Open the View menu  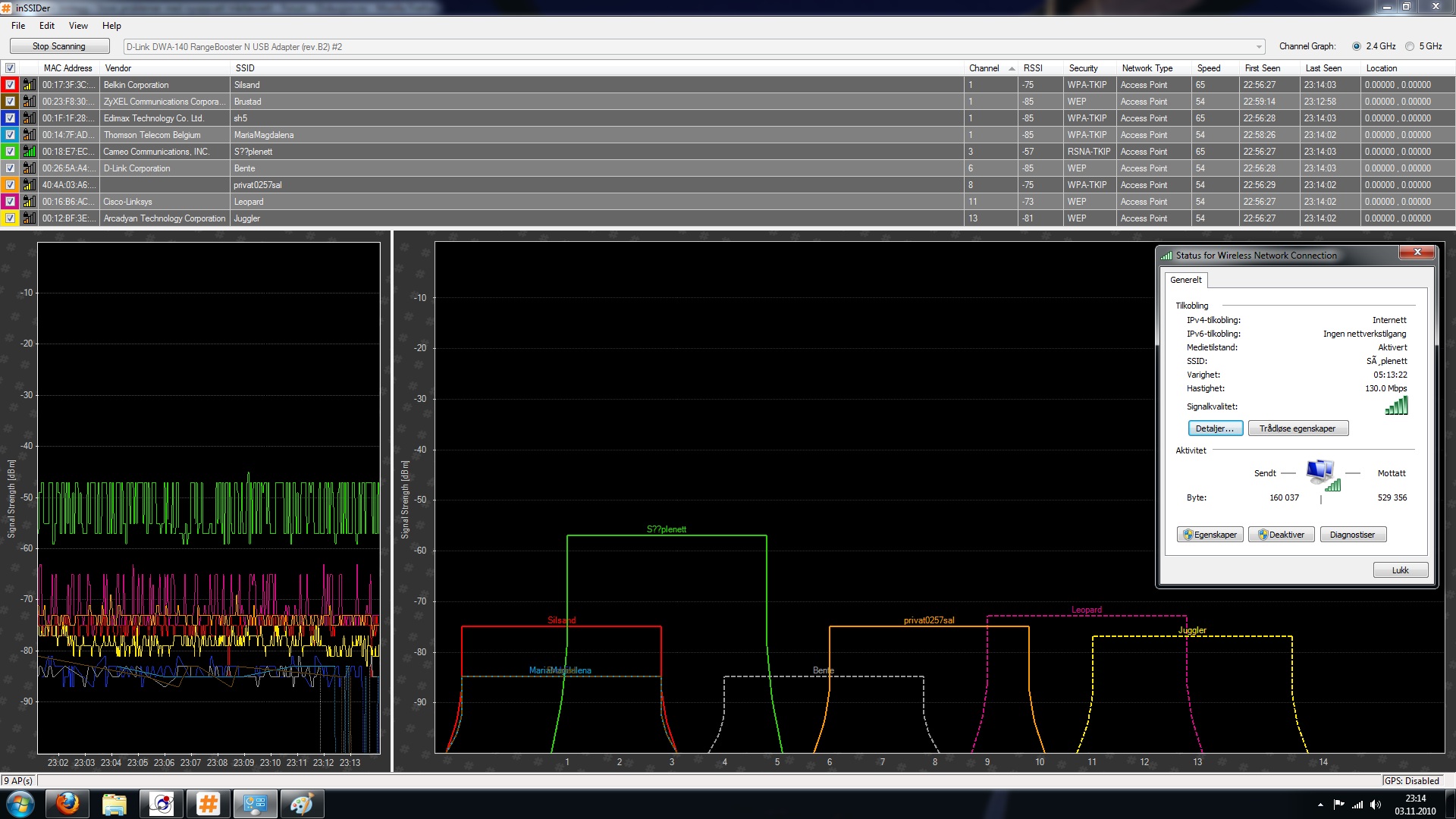pyautogui.click(x=78, y=26)
